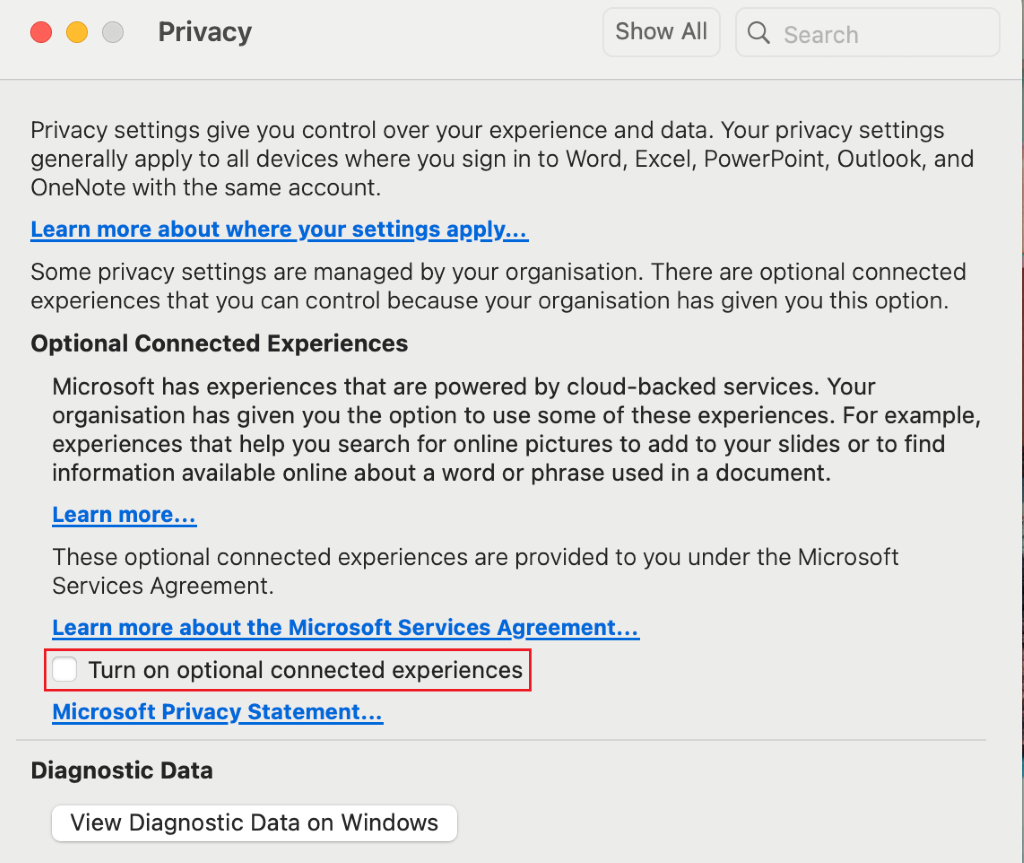Close the Privacy window
1024x863 pixels.
pyautogui.click(x=41, y=32)
